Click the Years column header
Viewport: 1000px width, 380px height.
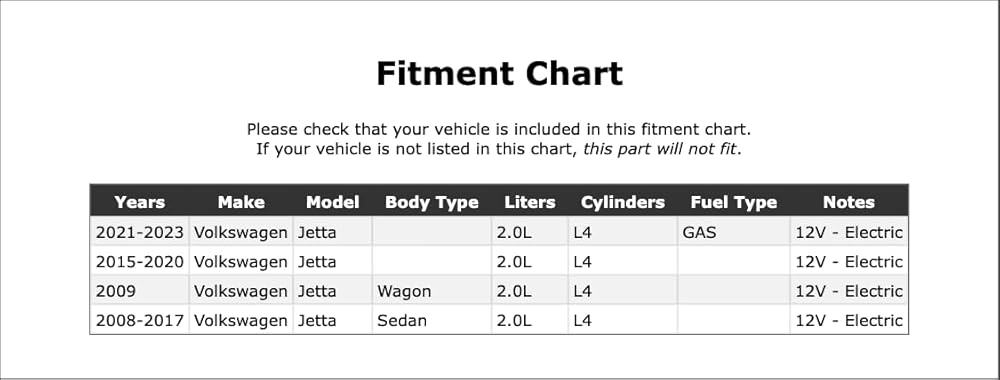[140, 202]
